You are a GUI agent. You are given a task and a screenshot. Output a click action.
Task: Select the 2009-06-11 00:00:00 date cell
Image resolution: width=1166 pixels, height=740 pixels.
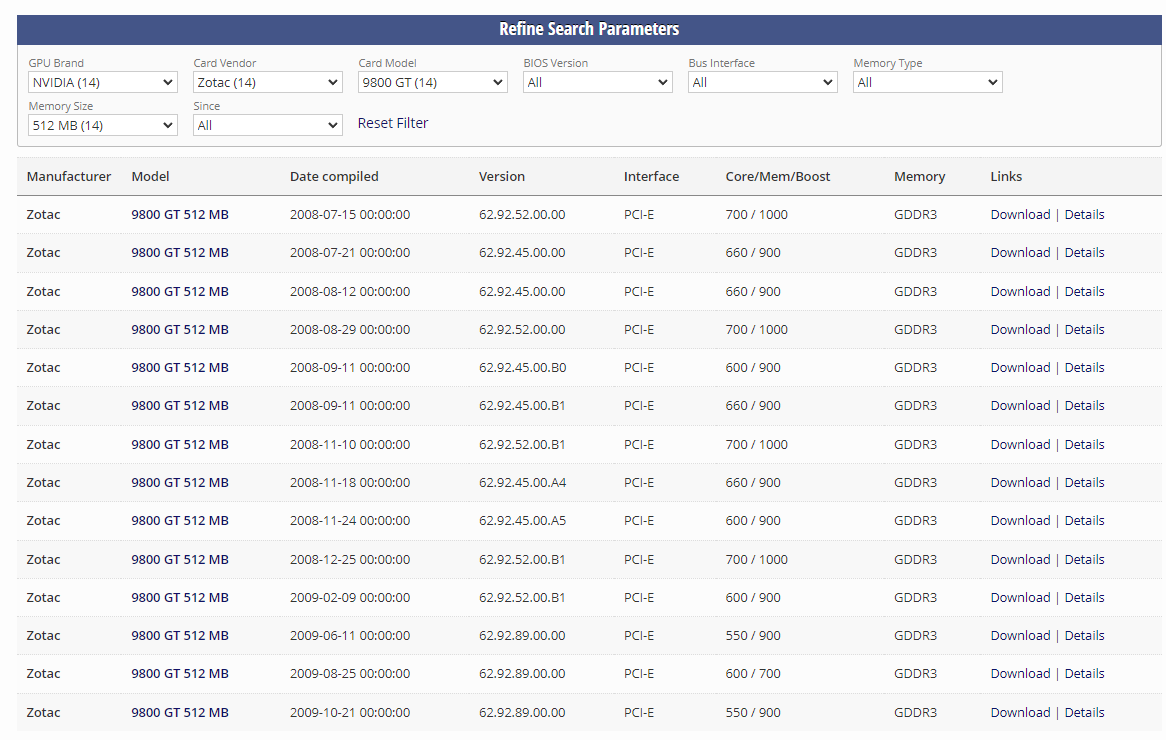click(x=350, y=636)
